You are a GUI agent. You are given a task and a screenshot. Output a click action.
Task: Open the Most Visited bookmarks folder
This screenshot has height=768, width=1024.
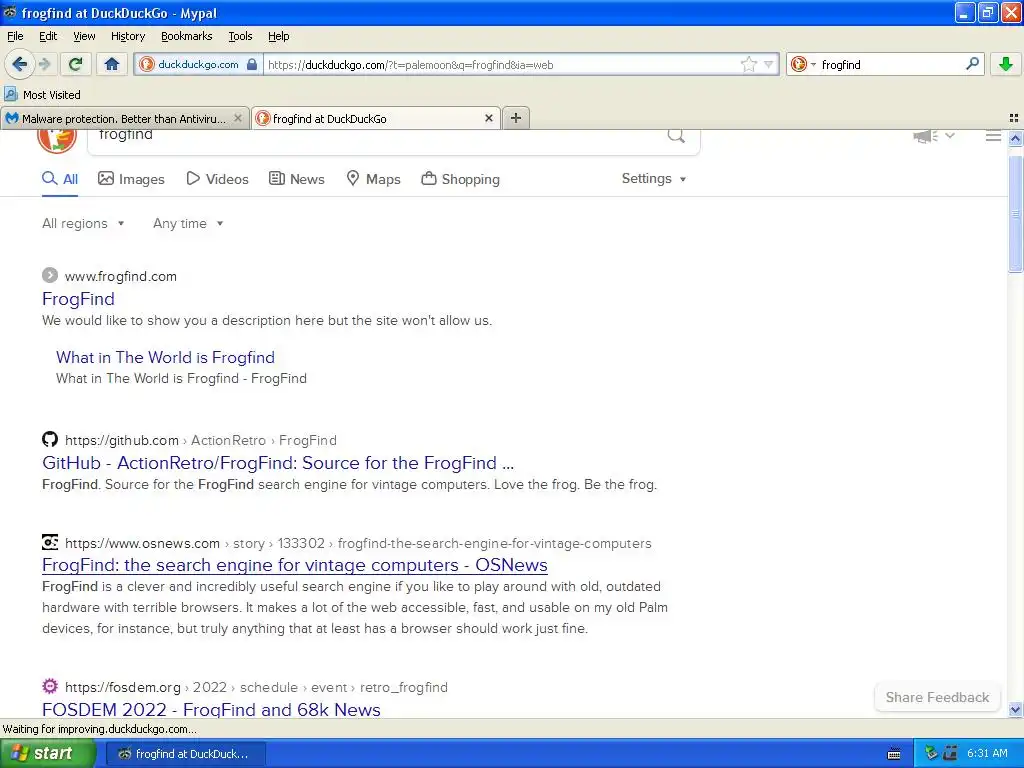point(42,95)
